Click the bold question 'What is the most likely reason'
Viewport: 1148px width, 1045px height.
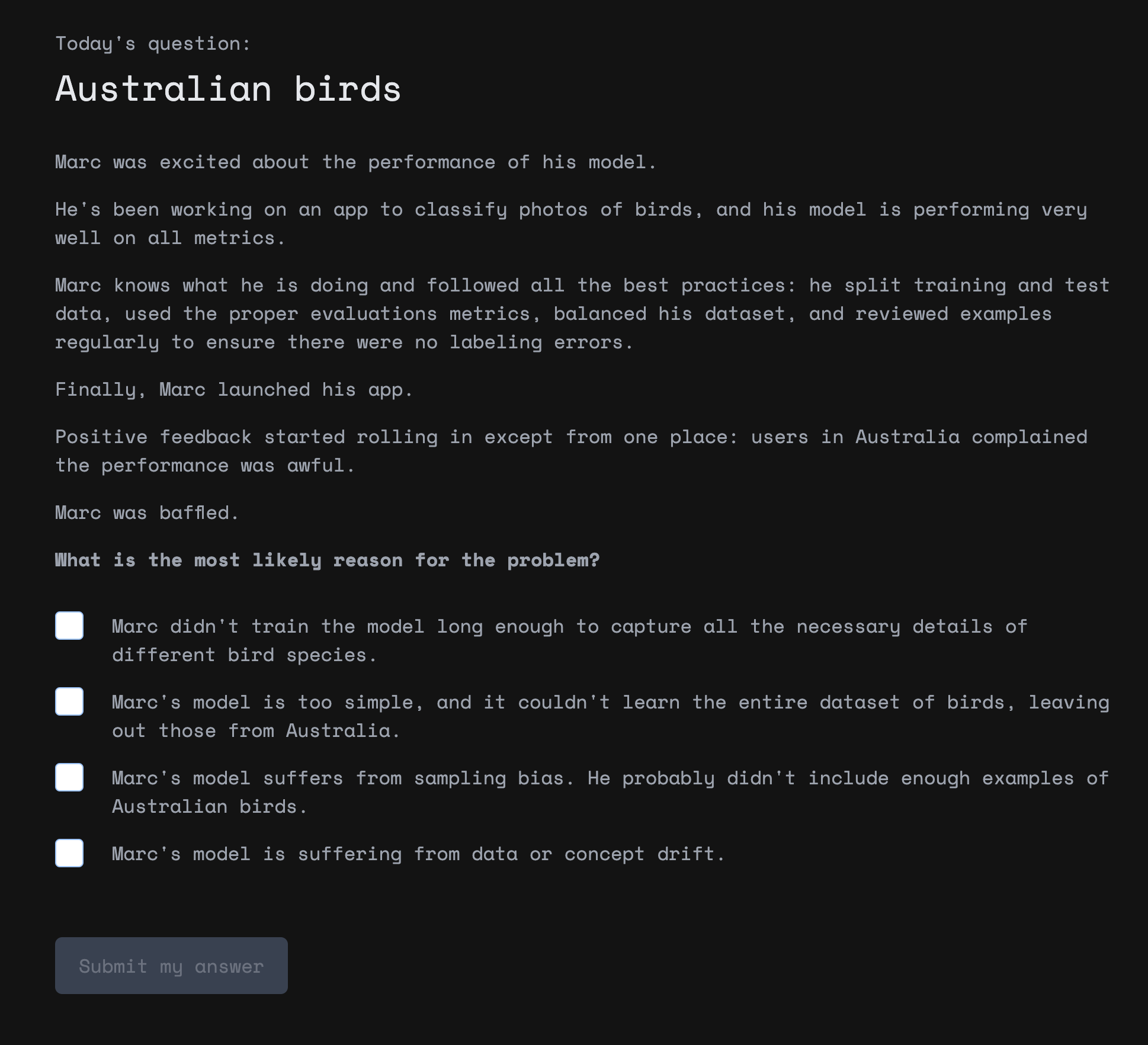328,560
